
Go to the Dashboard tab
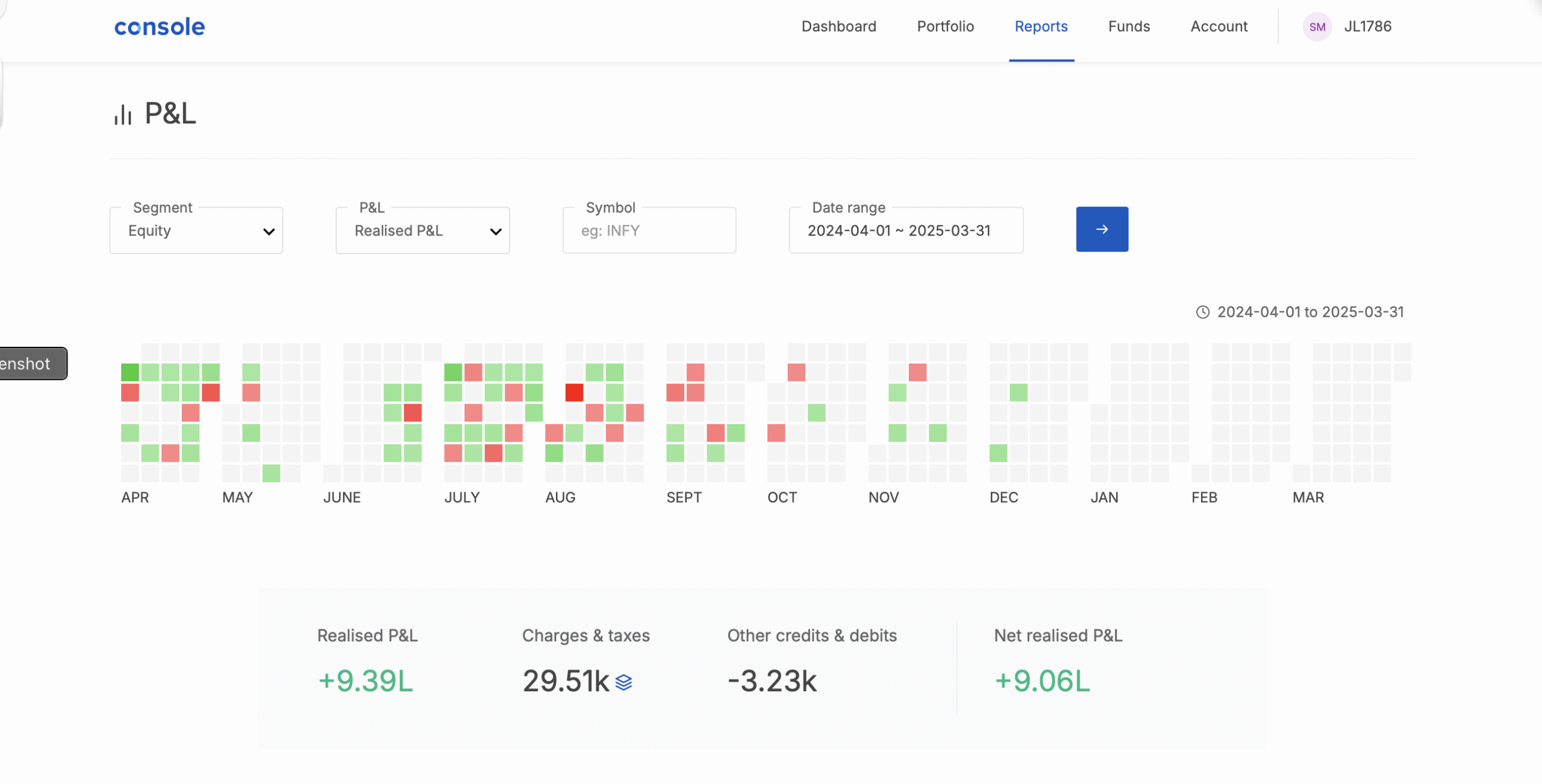838,26
